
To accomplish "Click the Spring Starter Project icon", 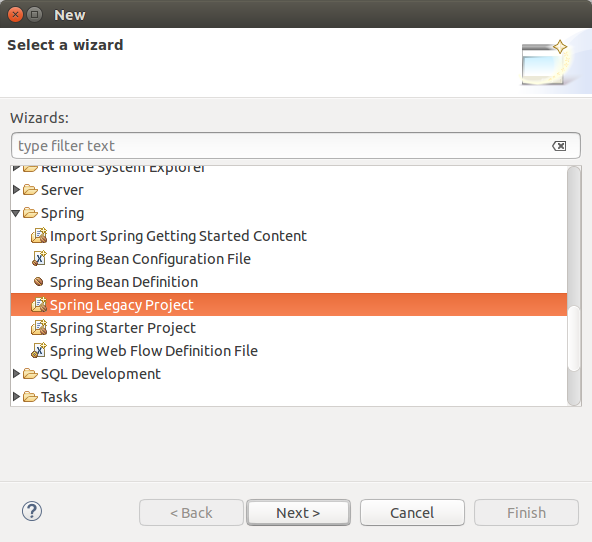I will pyautogui.click(x=39, y=328).
